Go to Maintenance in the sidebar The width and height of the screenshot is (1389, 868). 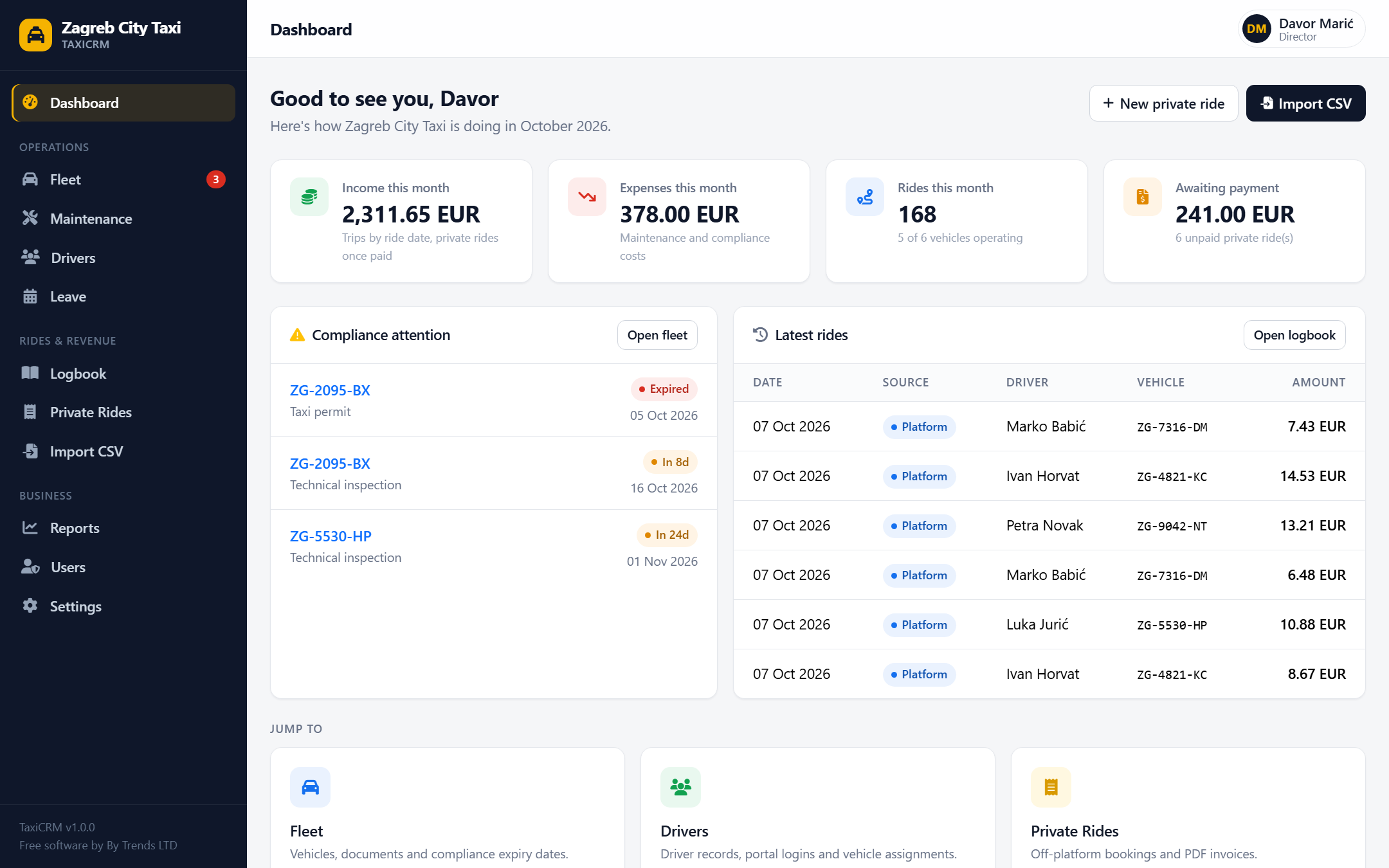123,219
